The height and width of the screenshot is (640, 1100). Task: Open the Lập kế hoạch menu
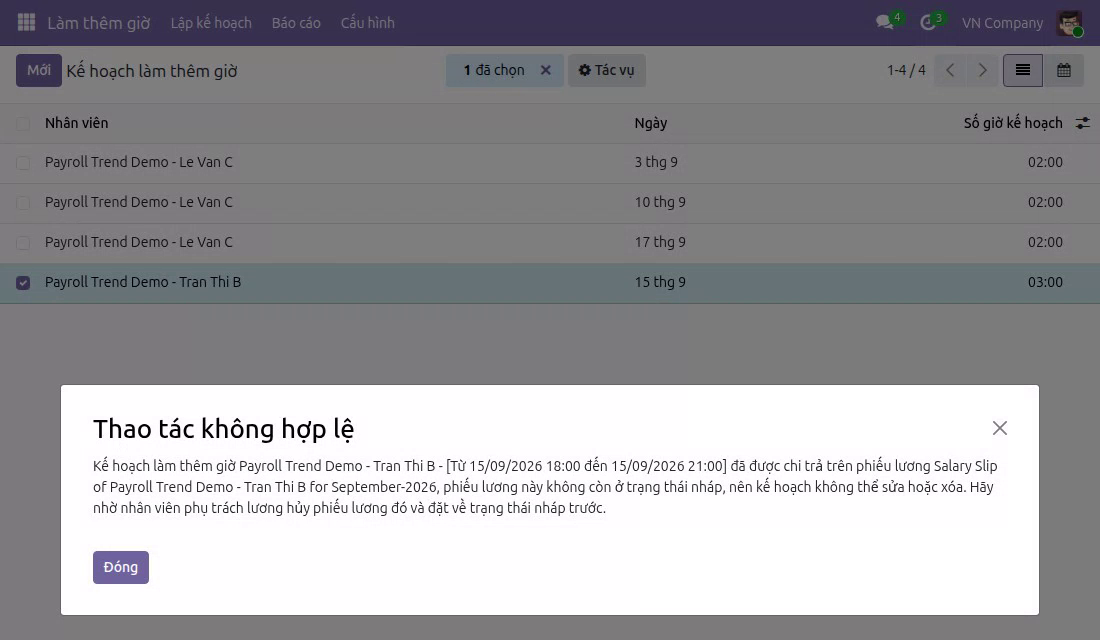211,23
